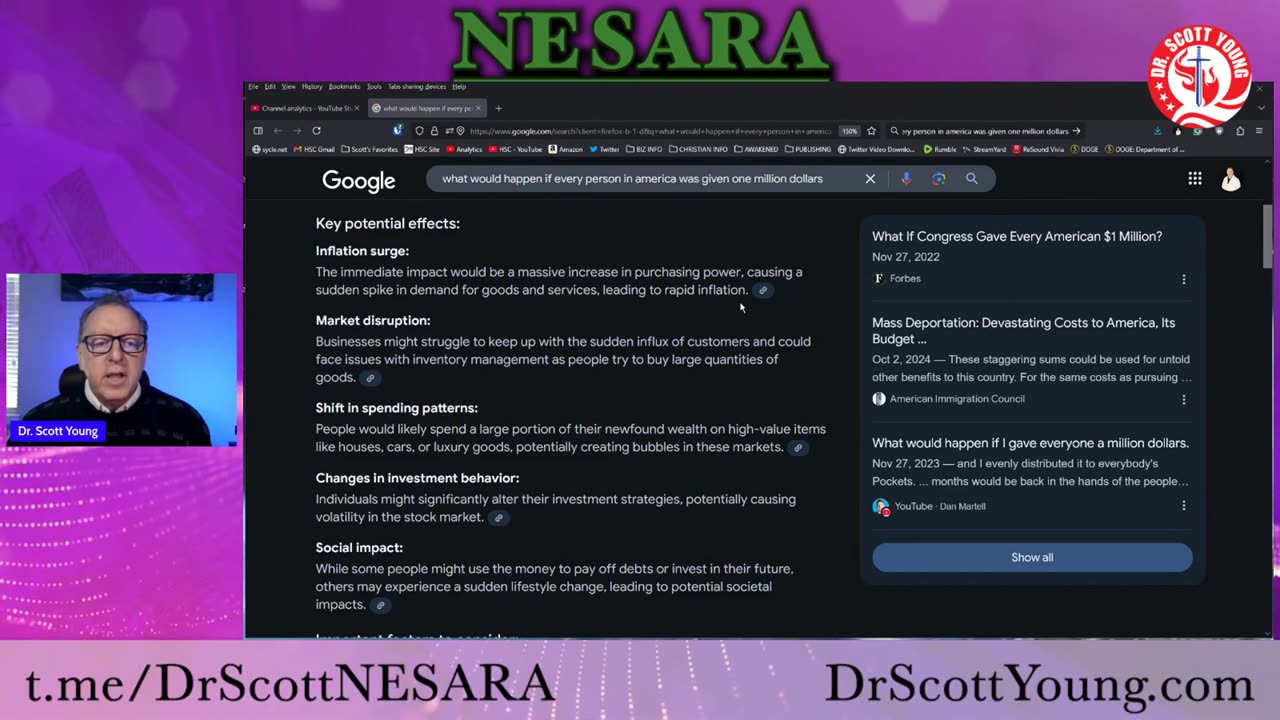Viewport: 1280px width, 720px height.
Task: Search by image with Google Lens icon
Action: tap(938, 178)
